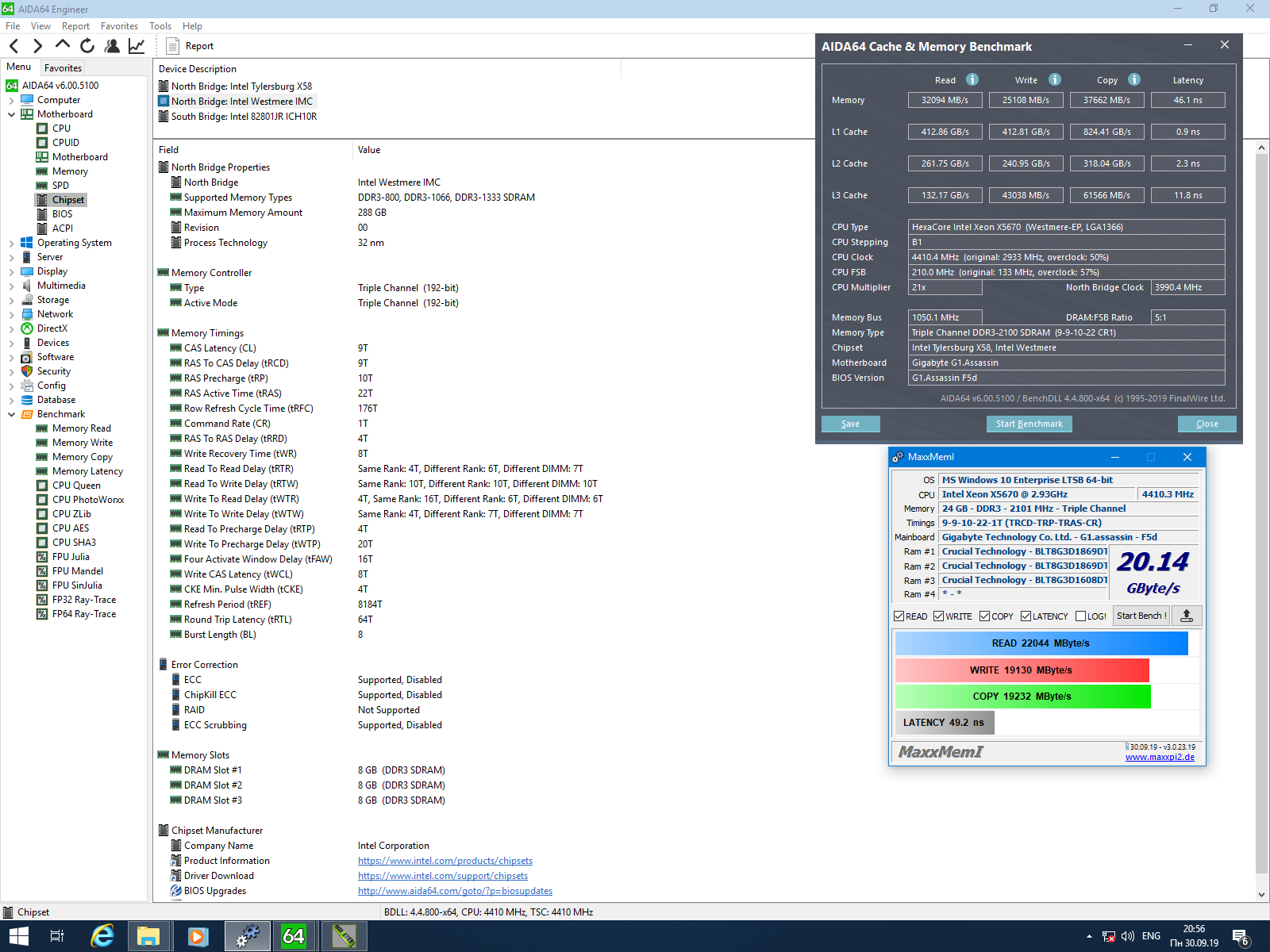Open the BIOS Upgrades aida64 link
The width and height of the screenshot is (1270, 952).
tap(455, 891)
